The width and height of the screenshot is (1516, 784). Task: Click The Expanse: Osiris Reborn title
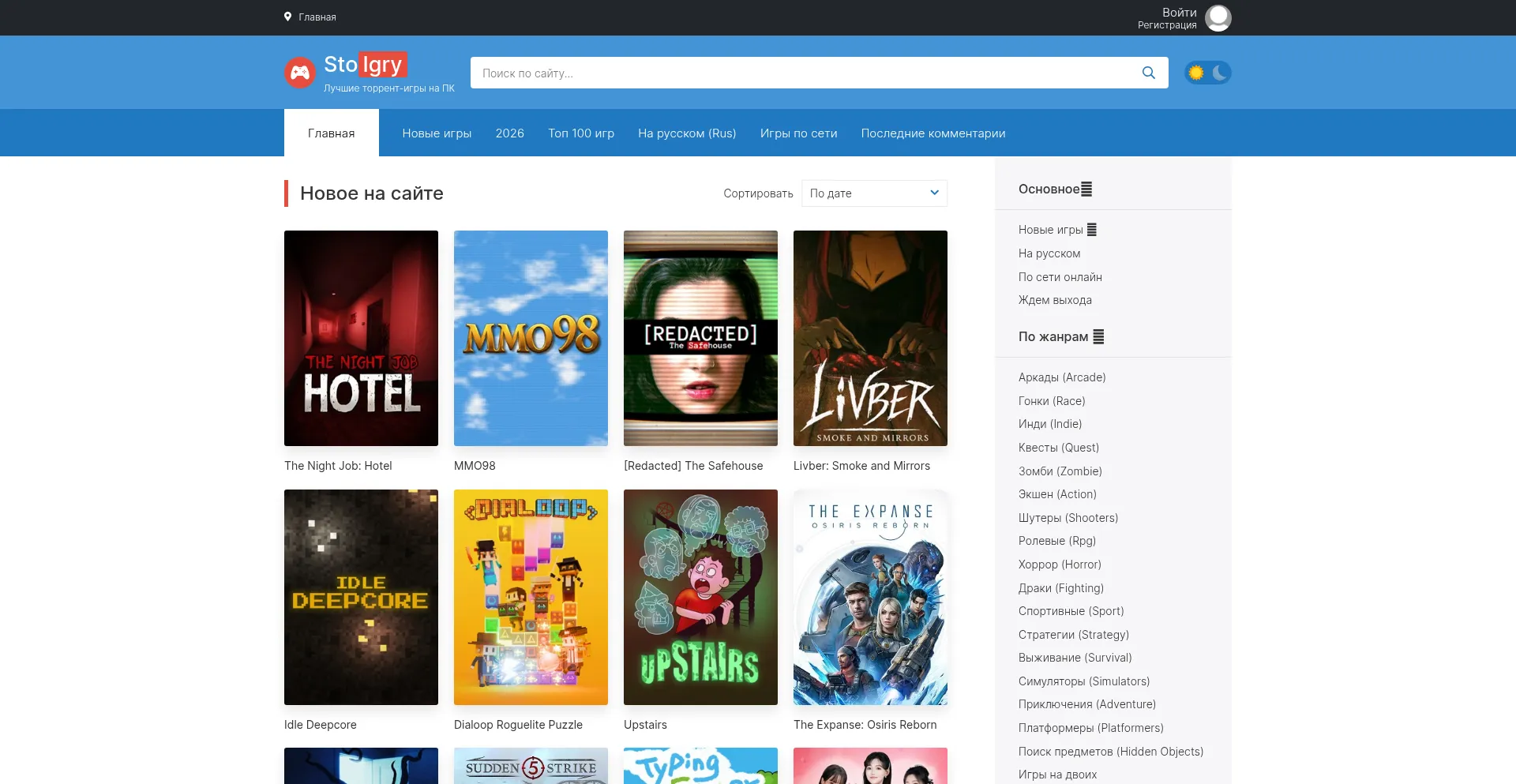click(x=865, y=725)
